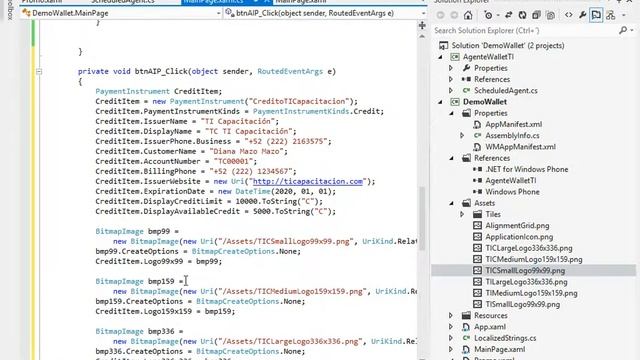640x360 pixels.
Task: Select the Windows Phone reference
Action: point(513,192)
